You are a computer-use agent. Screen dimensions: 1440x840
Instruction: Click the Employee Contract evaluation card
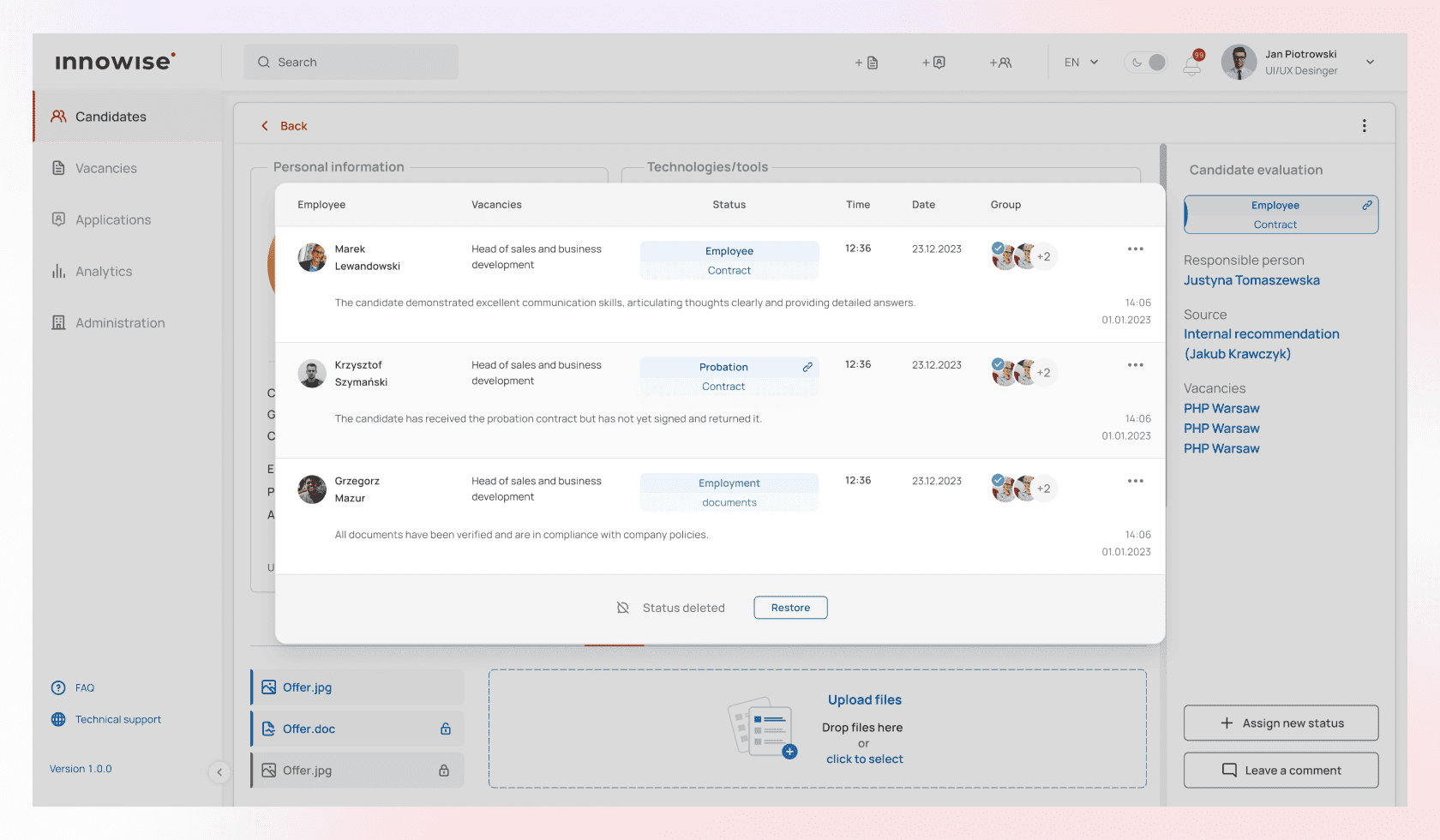click(1281, 214)
